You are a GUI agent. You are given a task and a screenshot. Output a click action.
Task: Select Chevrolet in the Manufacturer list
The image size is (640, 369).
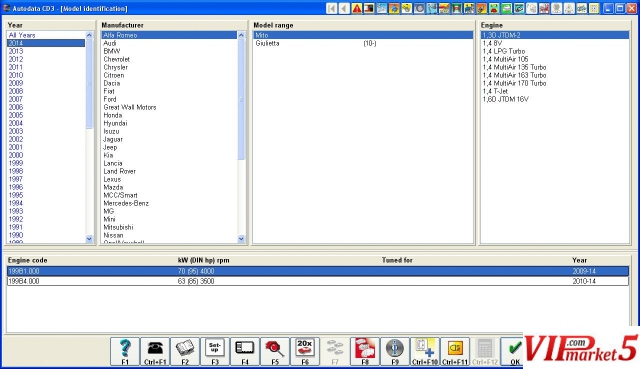coord(169,59)
